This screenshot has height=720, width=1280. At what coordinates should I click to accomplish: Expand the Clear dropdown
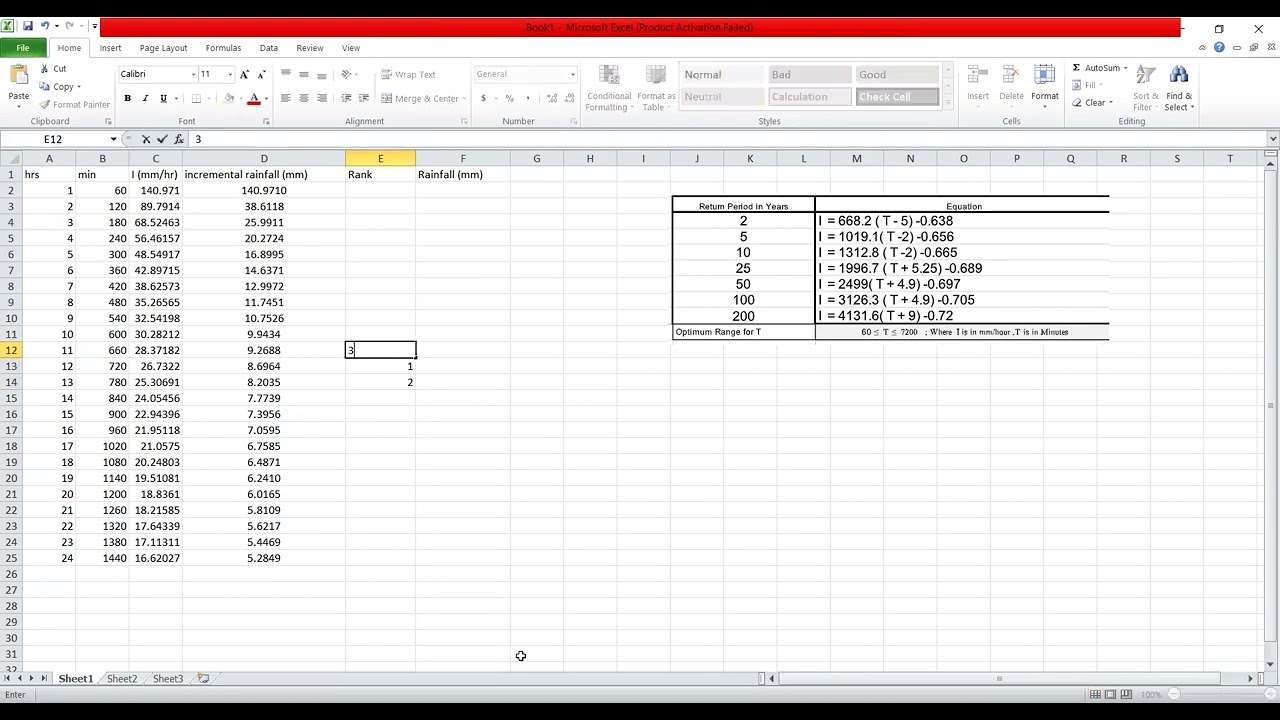(x=1111, y=103)
